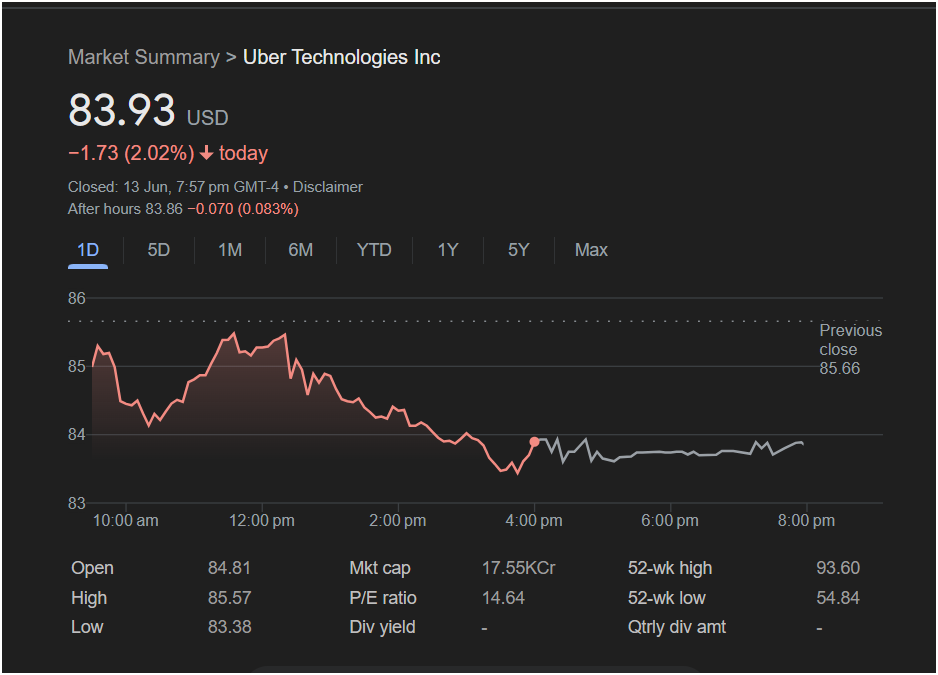This screenshot has height=675, width=938.
Task: Click the 52-wk low value 54.84
Action: click(838, 598)
